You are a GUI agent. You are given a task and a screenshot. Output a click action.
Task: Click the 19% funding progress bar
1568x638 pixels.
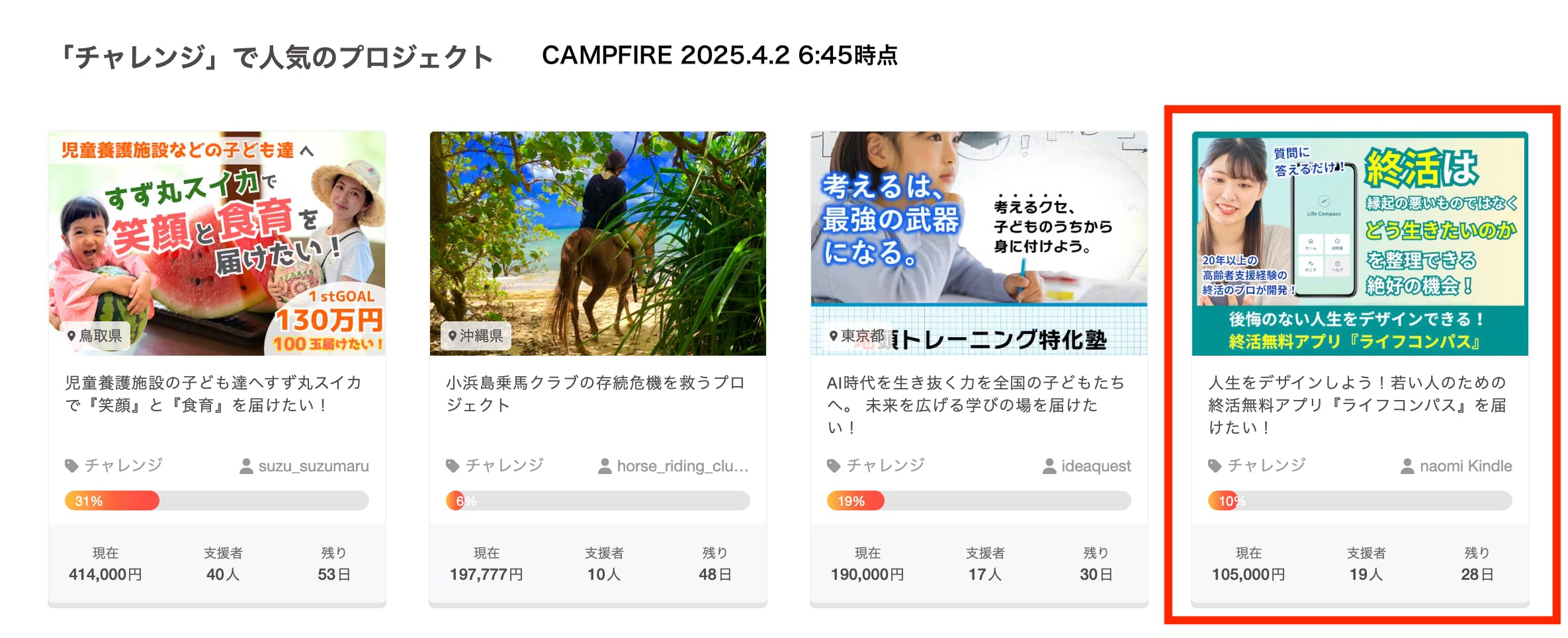[979, 500]
